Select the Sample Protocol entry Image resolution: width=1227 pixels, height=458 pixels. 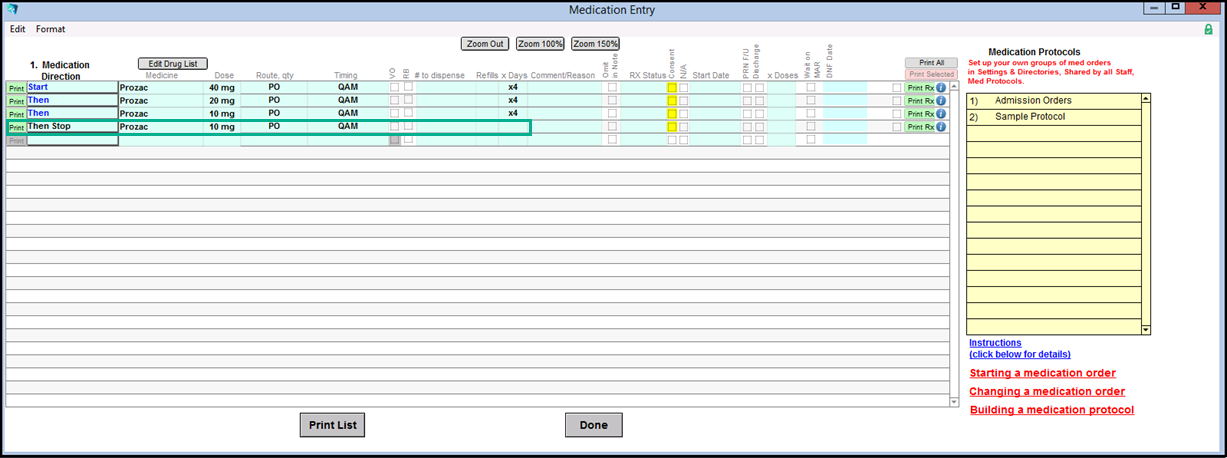tap(1053, 117)
